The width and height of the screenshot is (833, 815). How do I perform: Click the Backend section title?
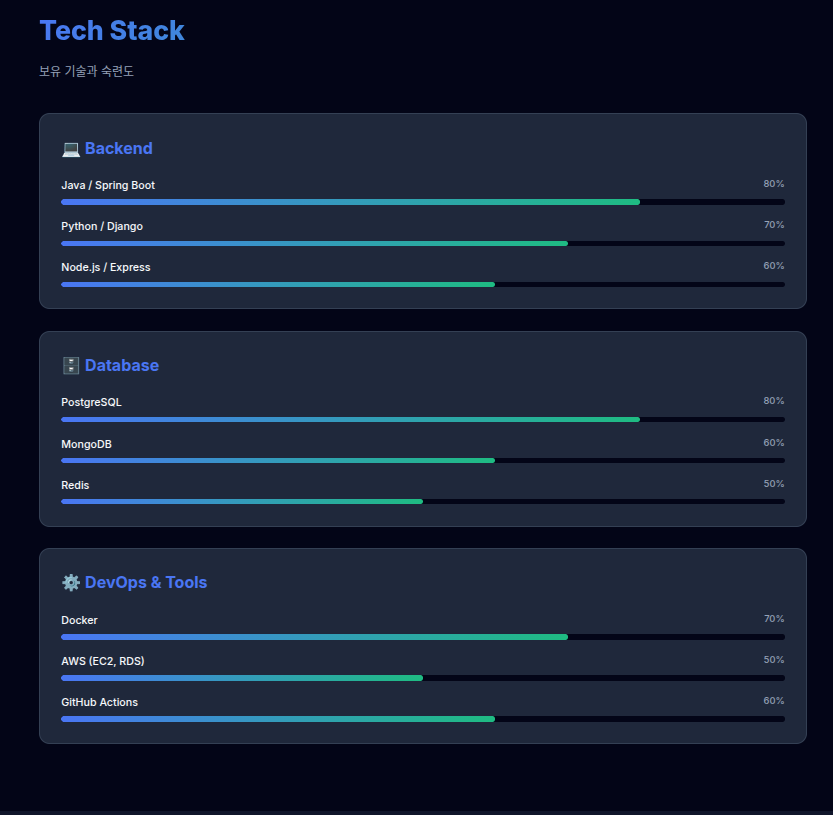[118, 148]
